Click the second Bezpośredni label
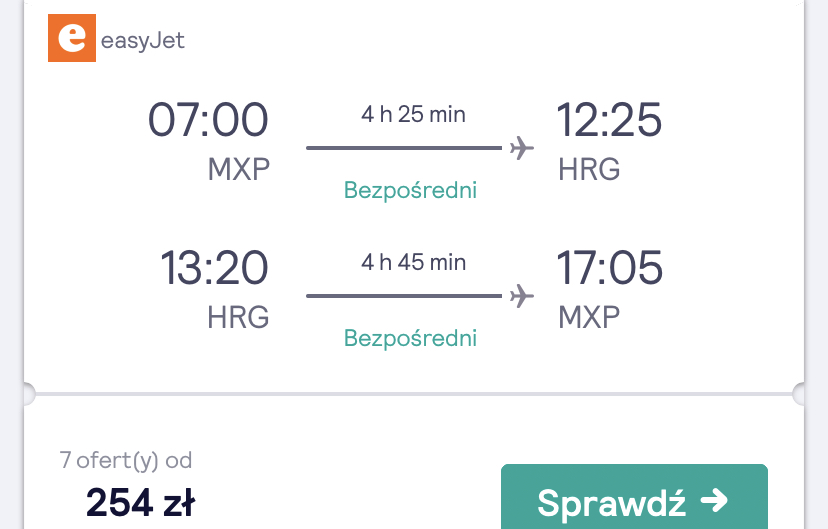The height and width of the screenshot is (529, 828). click(410, 338)
